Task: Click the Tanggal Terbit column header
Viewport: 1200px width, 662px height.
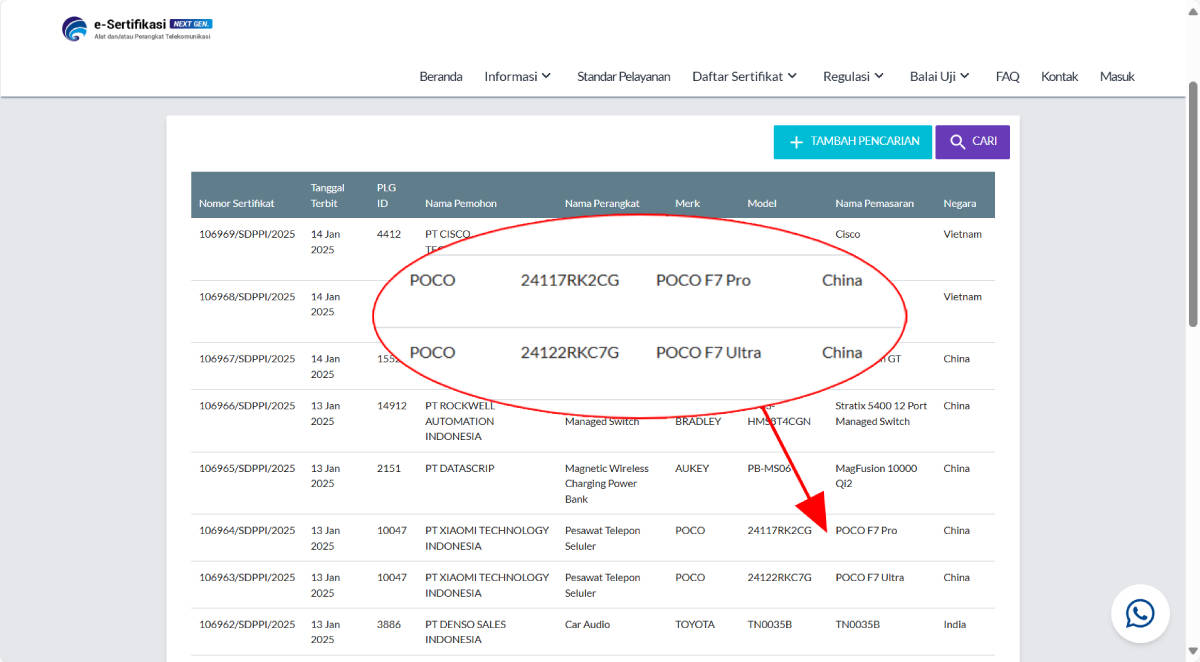Action: point(328,195)
